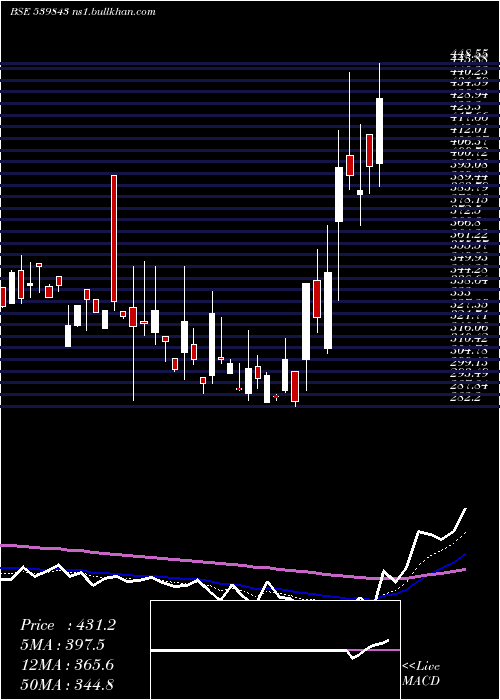Click the blue 12MA line near right end
Image resolution: width=500 pixels, height=700 pixels.
446,567
